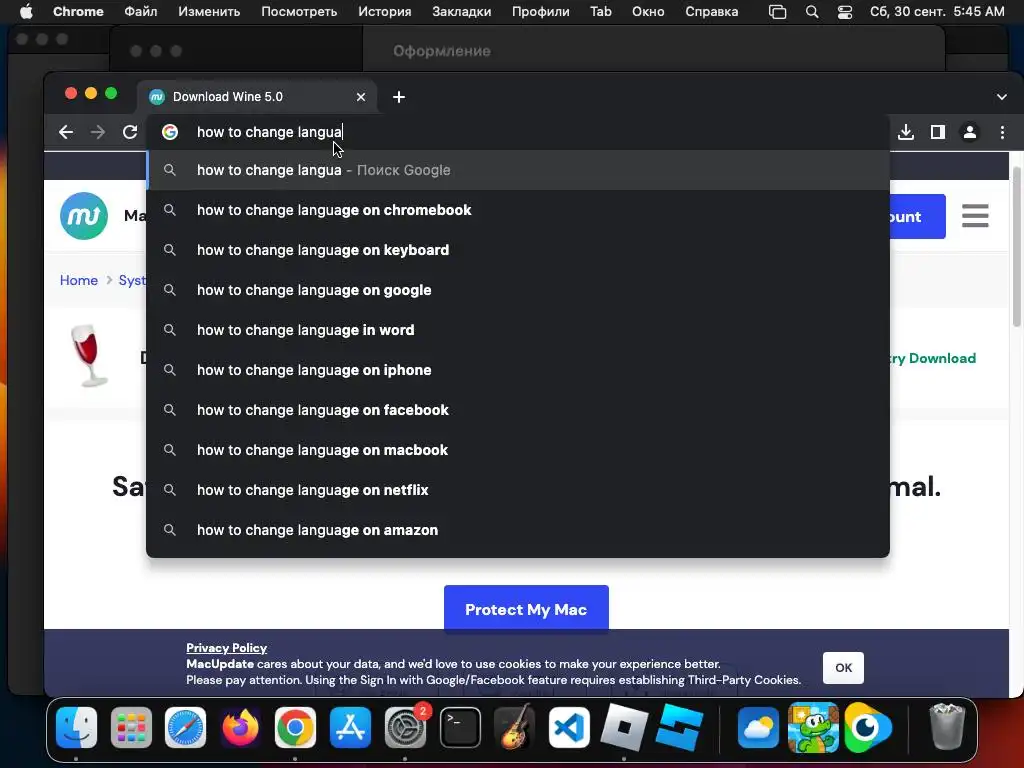This screenshot has width=1024, height=768.
Task: Choose suggestion 'language on facebook'
Action: pos(519,410)
